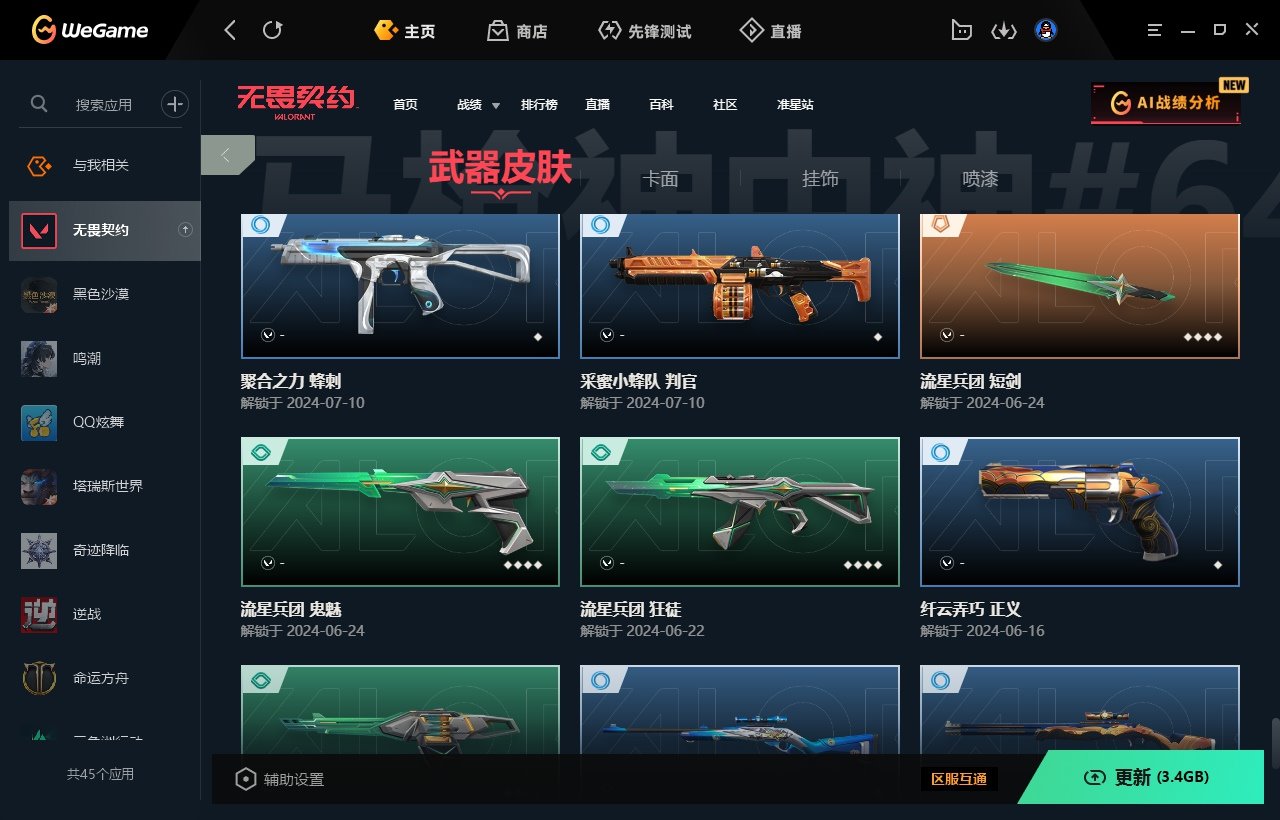Screen dimensions: 1280x820
Task: Open the AI战绩分析 banner
Action: tap(1166, 103)
